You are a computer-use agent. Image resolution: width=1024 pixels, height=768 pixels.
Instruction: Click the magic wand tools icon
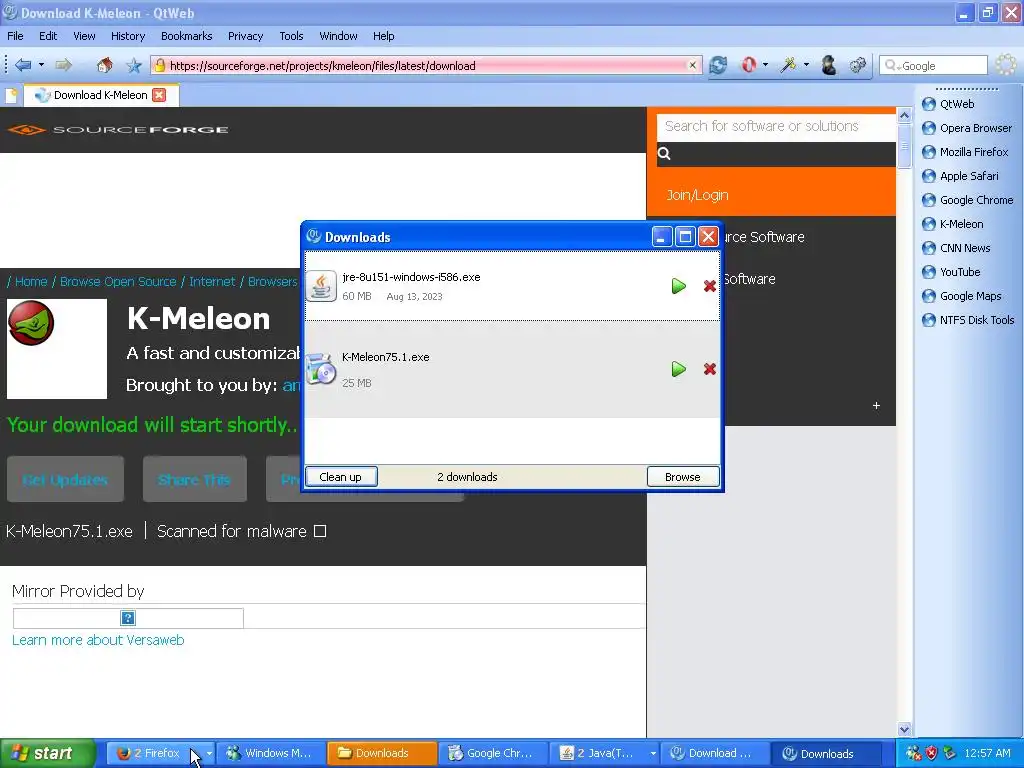click(x=788, y=65)
